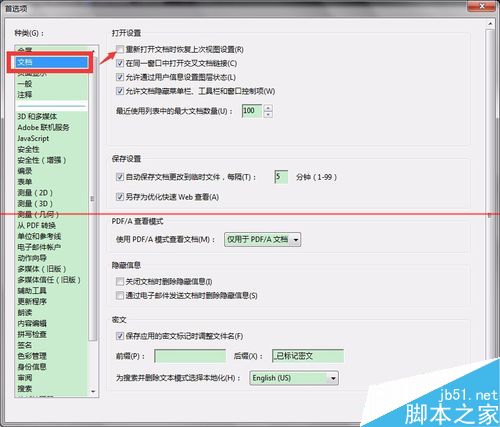Screen dimensions: 500x427
Task: Click the settings pane scrollbar up arrow
Action: coord(490,24)
